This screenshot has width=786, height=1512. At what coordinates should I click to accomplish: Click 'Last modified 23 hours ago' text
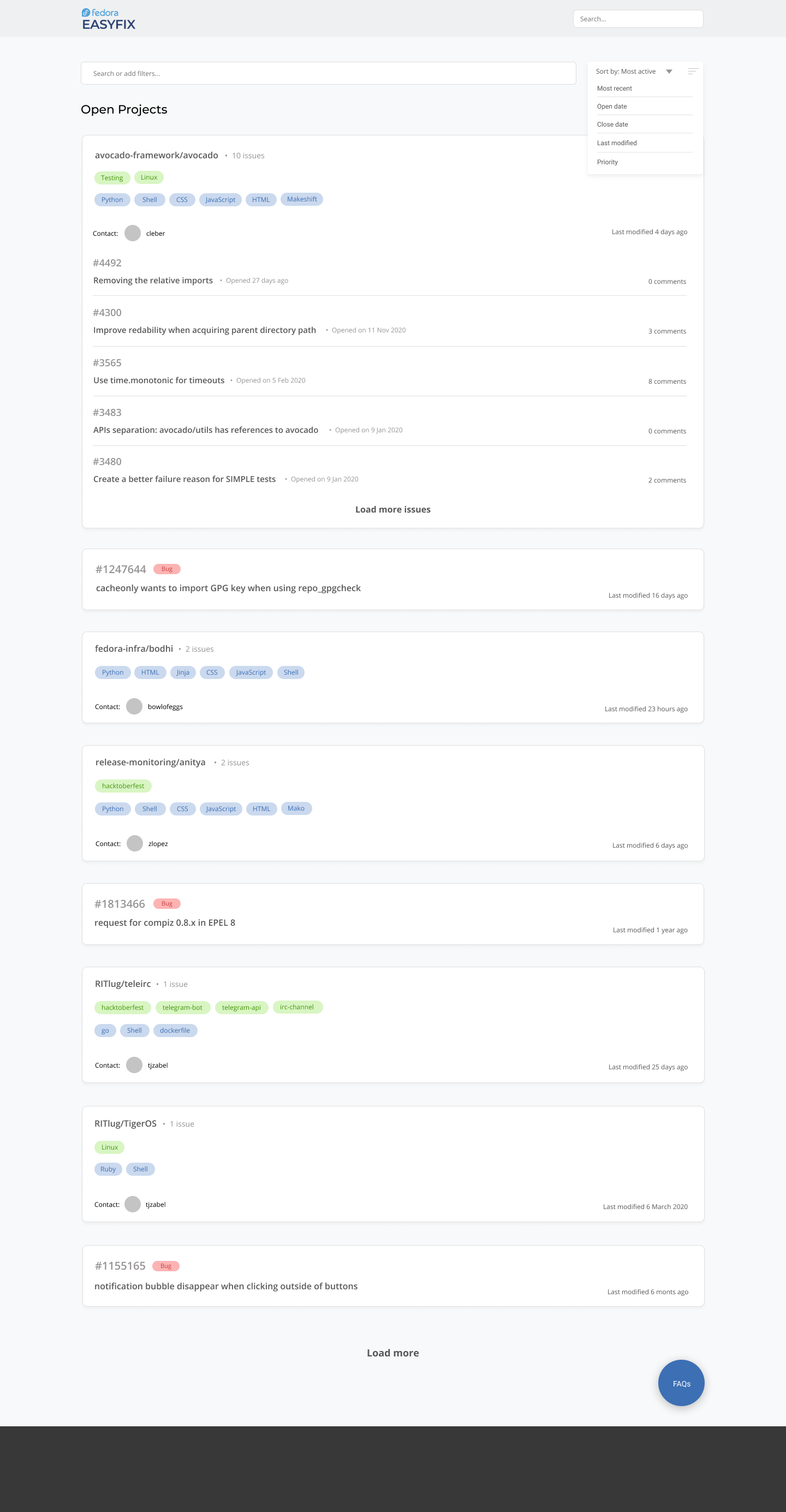(646, 709)
